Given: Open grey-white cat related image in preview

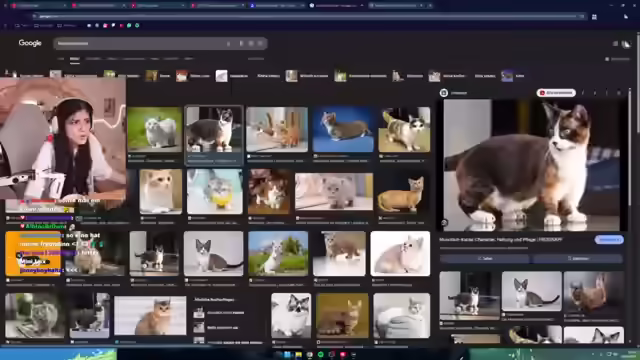Looking at the screenshot, I should [531, 291].
